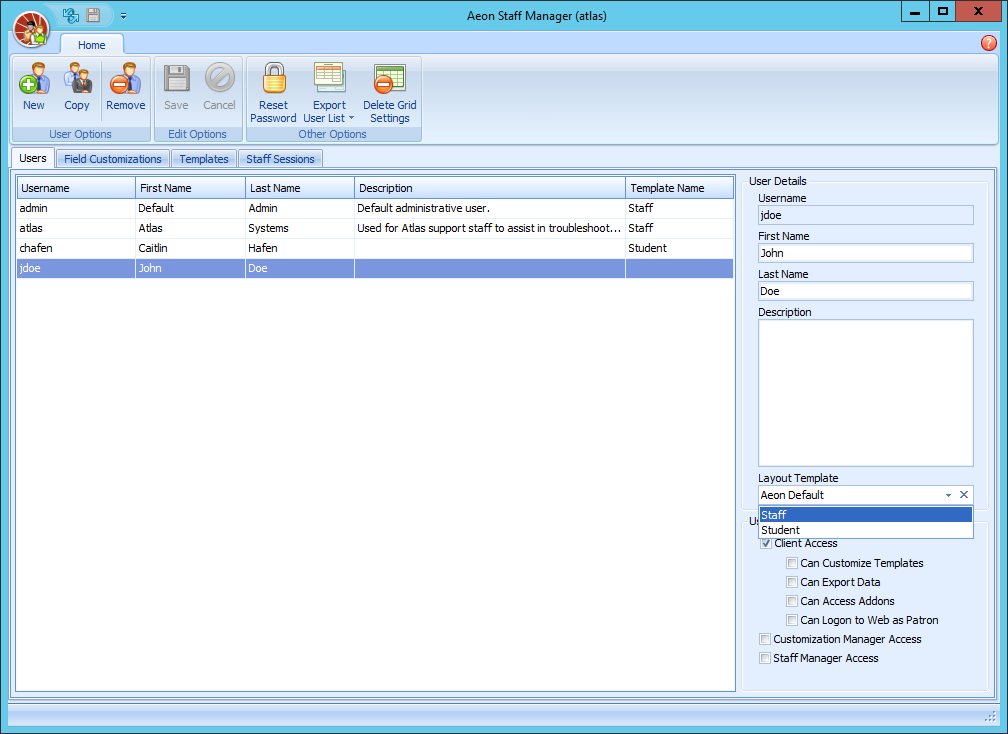This screenshot has height=734, width=1008.
Task: Check the Staff Manager Access checkbox
Action: click(x=765, y=658)
